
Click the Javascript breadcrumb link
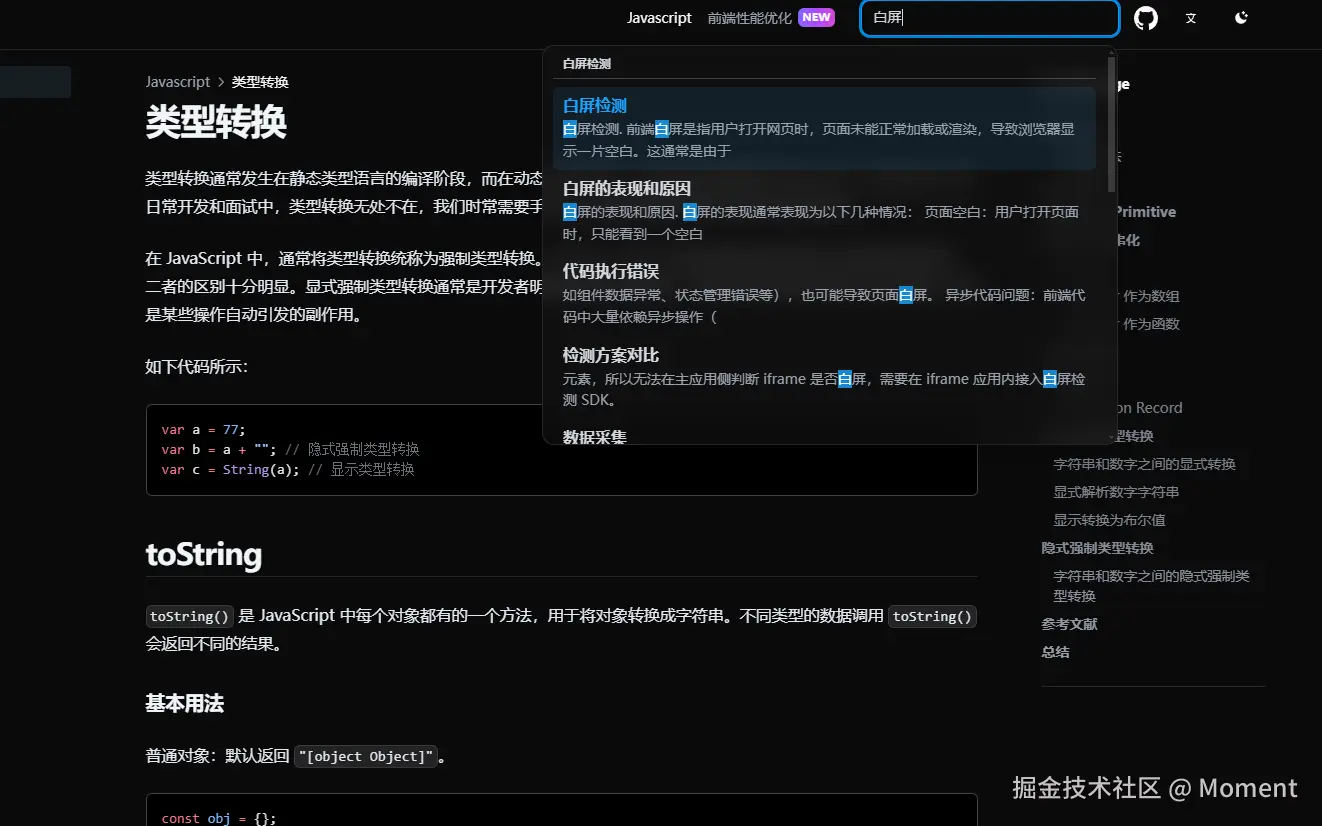click(x=177, y=81)
